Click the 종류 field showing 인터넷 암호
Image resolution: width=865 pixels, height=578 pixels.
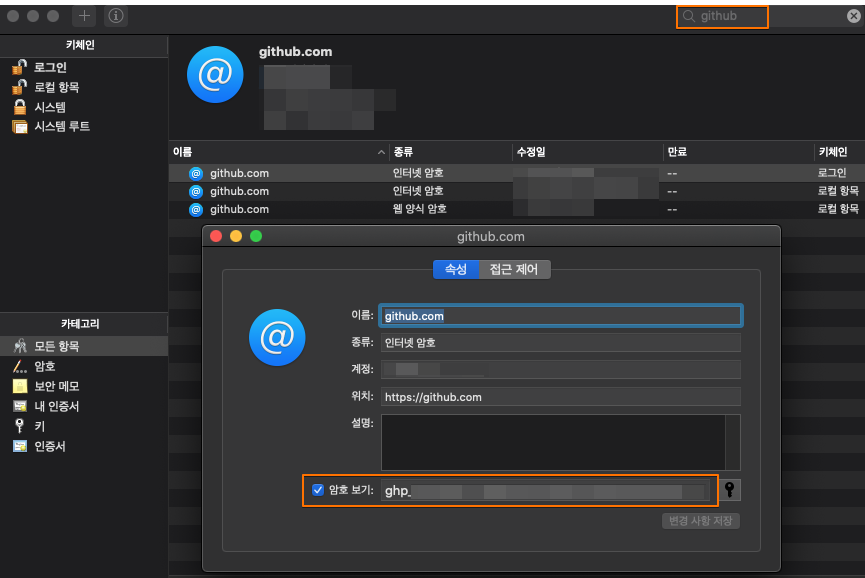(x=560, y=342)
